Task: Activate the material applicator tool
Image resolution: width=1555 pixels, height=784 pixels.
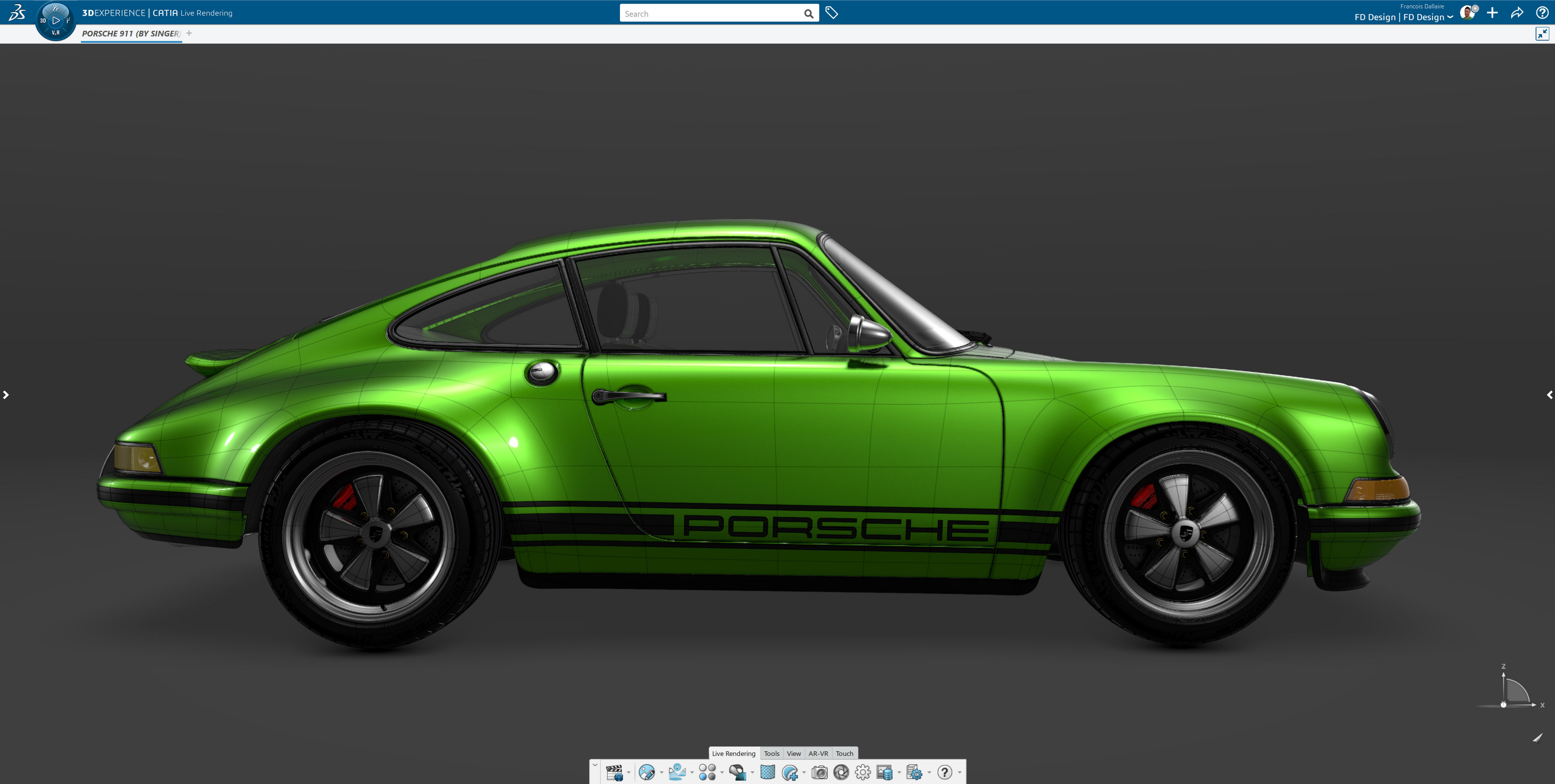Action: 738,773
